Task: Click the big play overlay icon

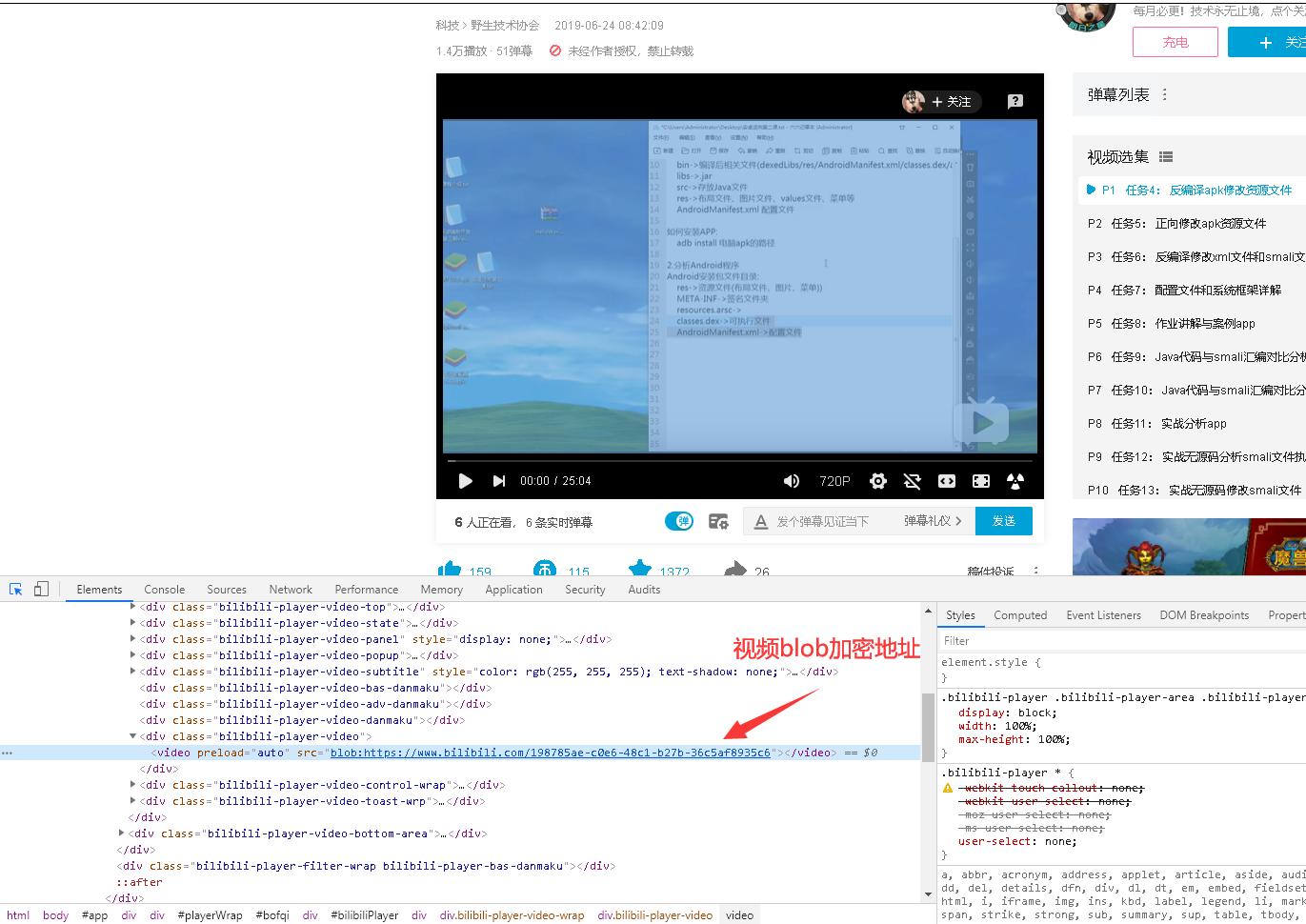Action: pos(980,422)
